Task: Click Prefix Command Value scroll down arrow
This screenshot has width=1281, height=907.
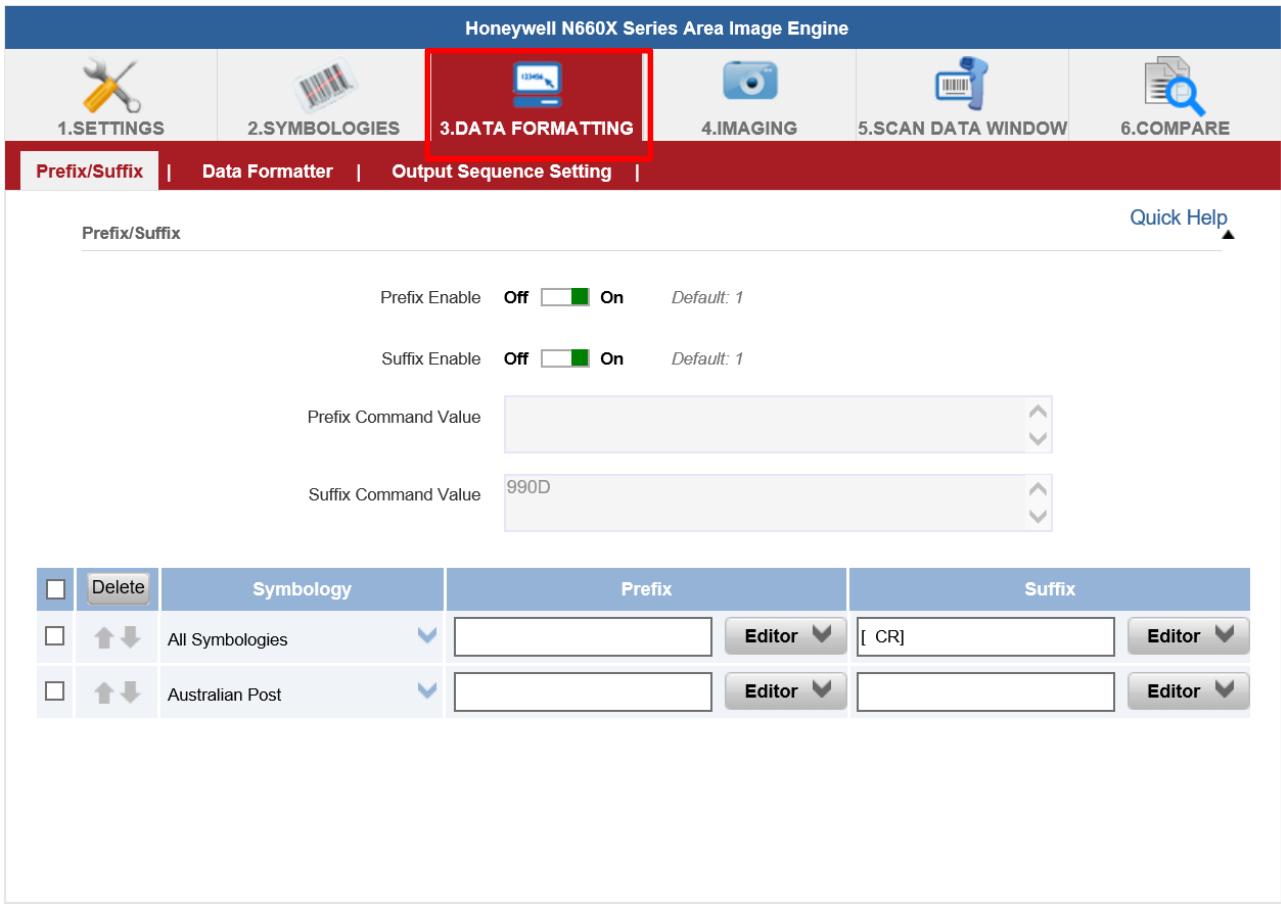Action: point(1038,438)
